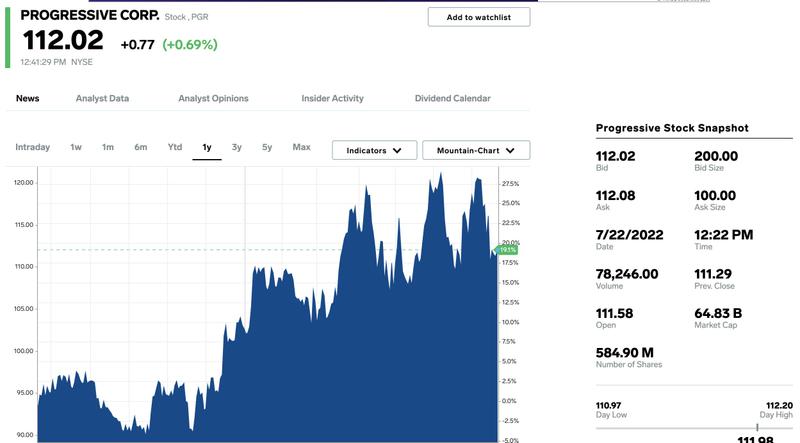The image size is (800, 443).
Task: Click the 112.02 Bid value
Action: coord(615,156)
